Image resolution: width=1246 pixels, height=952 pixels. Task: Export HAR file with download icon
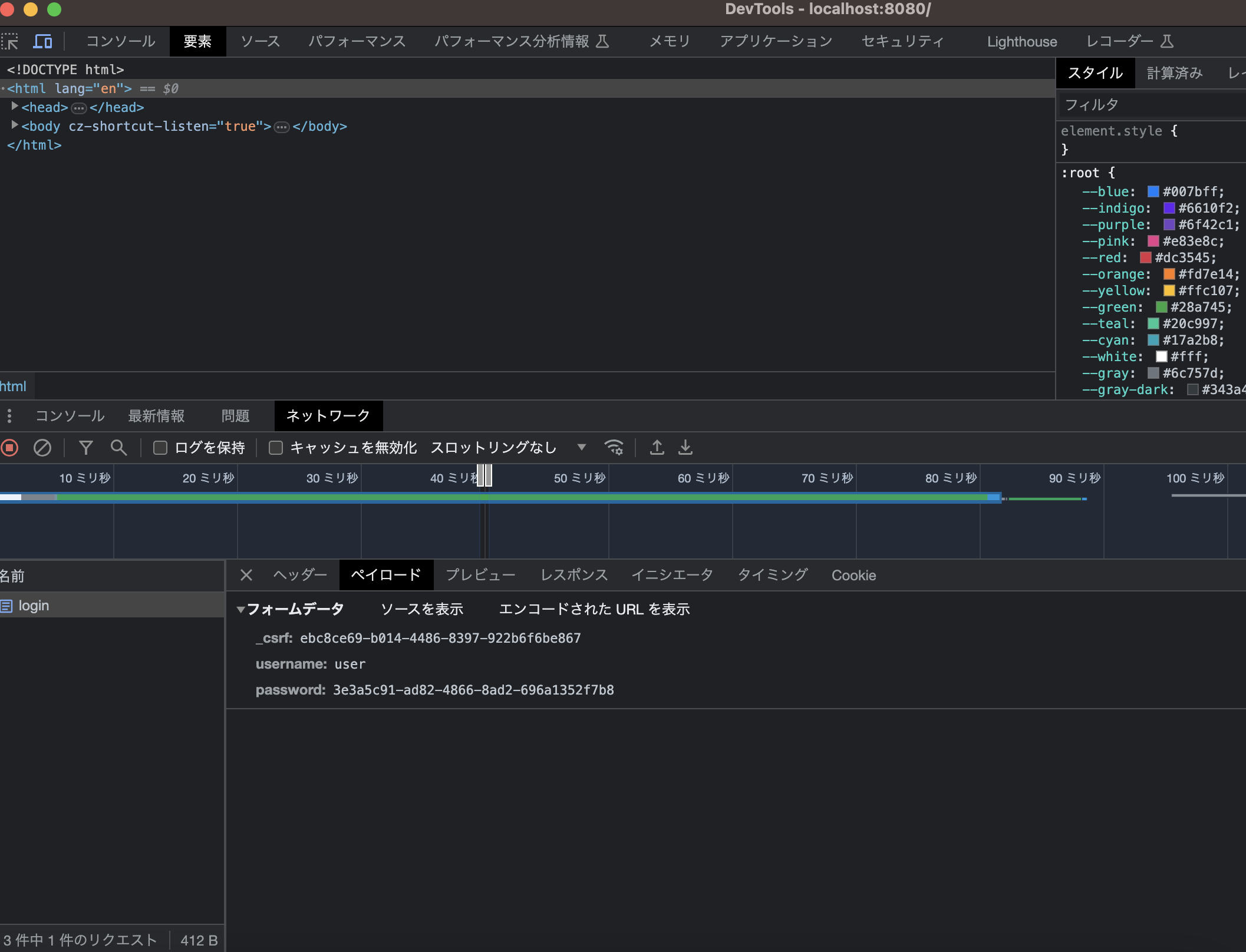[x=685, y=448]
